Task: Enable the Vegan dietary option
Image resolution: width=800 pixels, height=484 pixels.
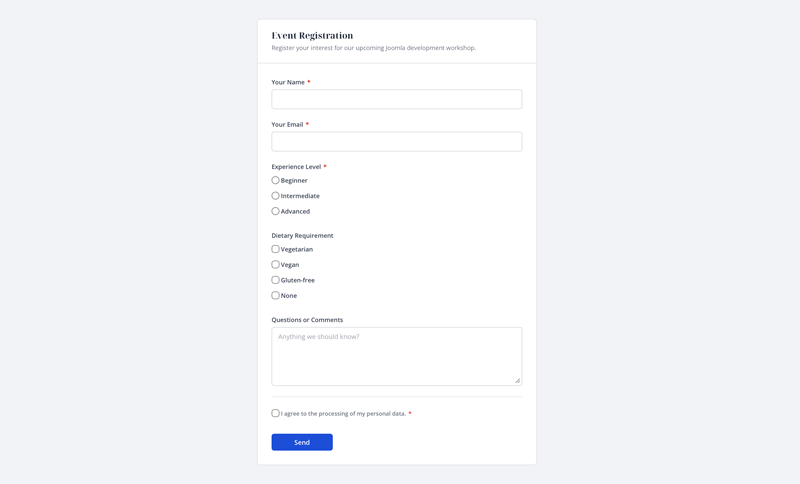Action: (x=276, y=265)
